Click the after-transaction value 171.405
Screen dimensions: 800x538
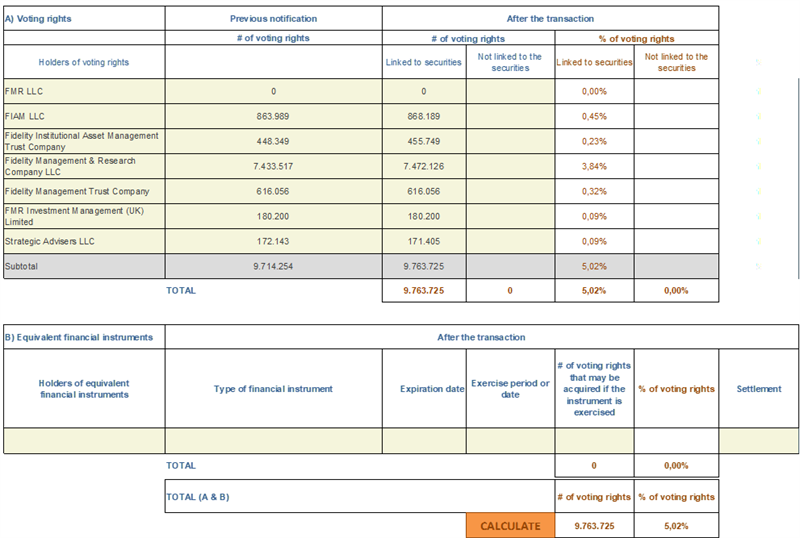tap(424, 241)
